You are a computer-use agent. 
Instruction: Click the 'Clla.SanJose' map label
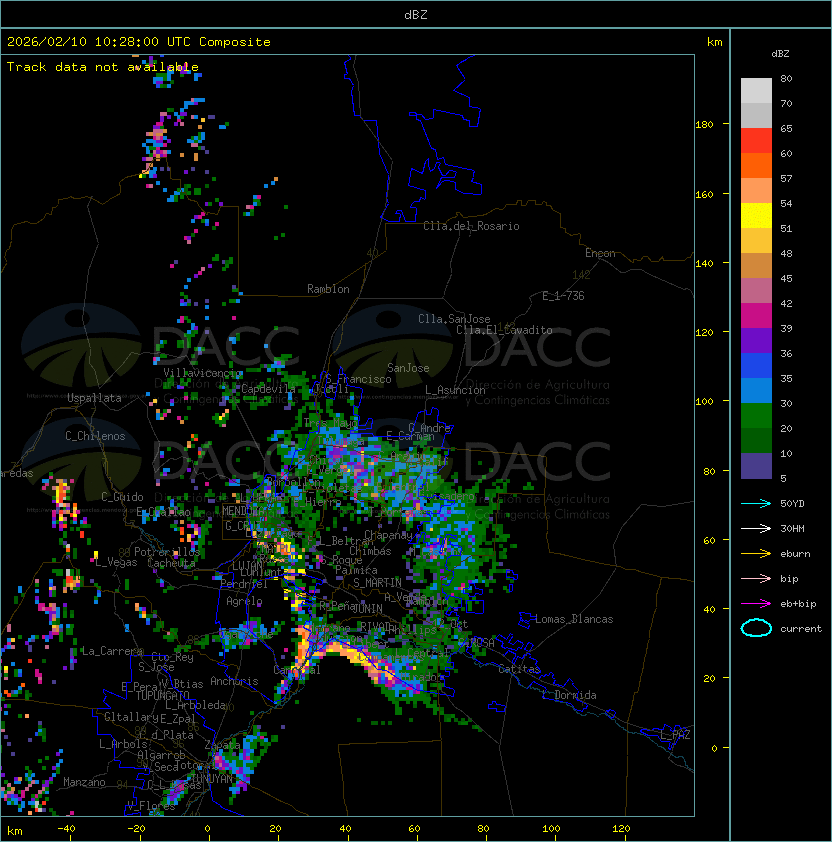coord(454,319)
